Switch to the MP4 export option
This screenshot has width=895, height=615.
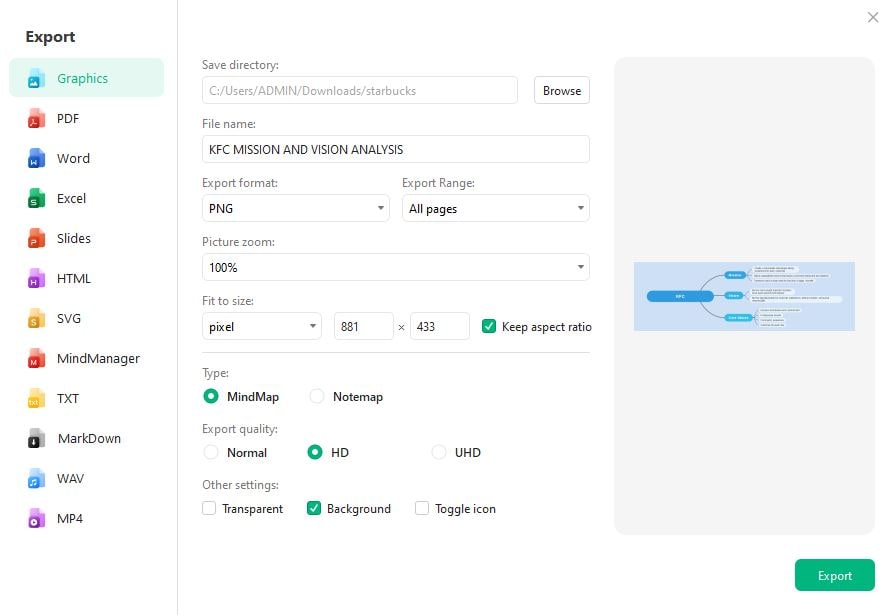[86, 518]
